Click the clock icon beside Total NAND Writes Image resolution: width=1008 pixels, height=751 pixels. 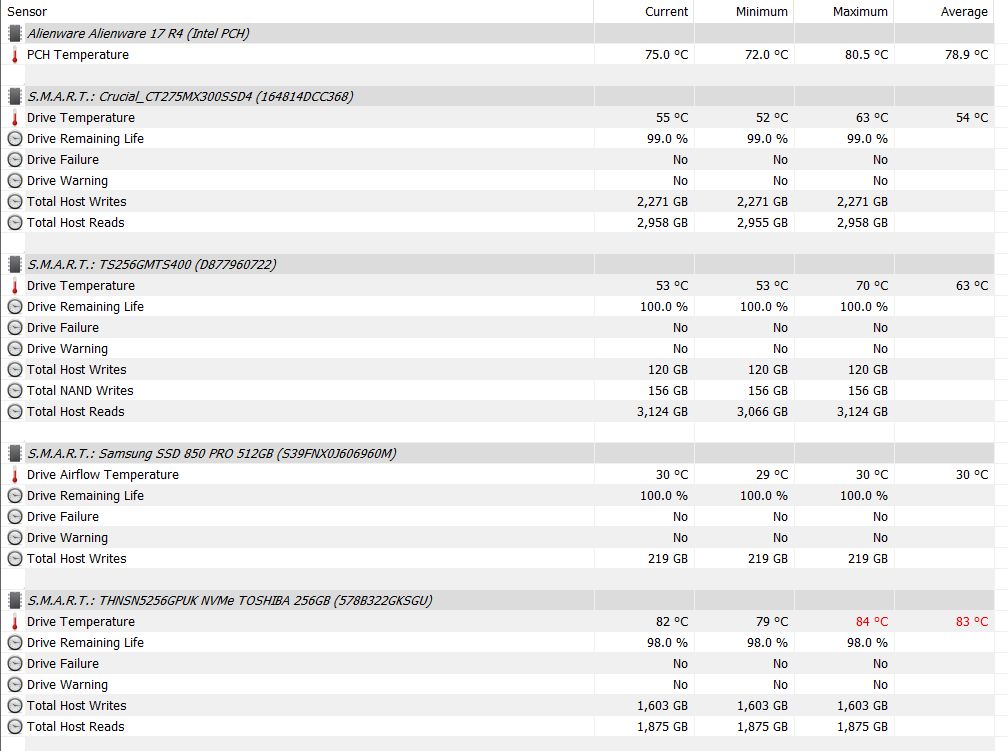15,391
